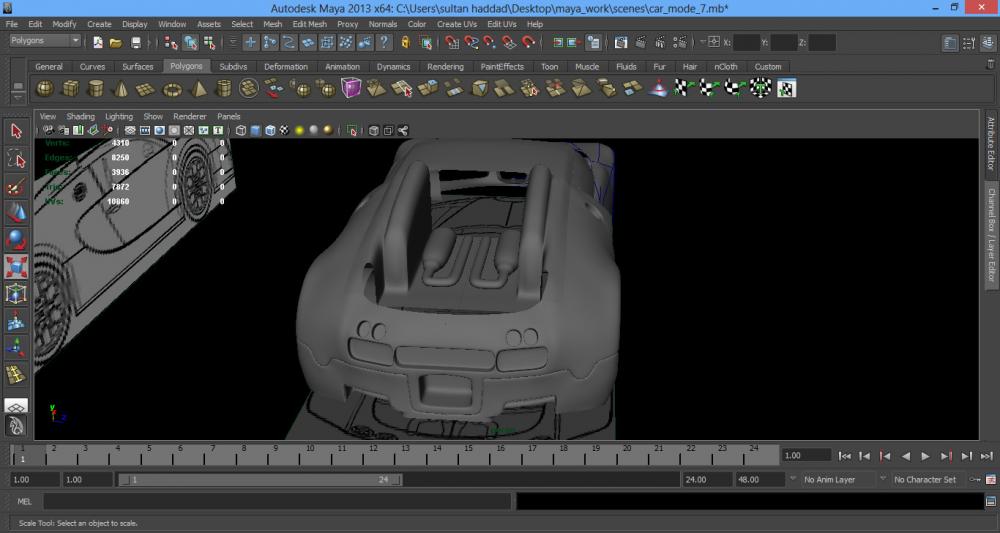The width and height of the screenshot is (1000, 533).
Task: Select the Rotate tool in the toolbox
Action: pyautogui.click(x=16, y=240)
